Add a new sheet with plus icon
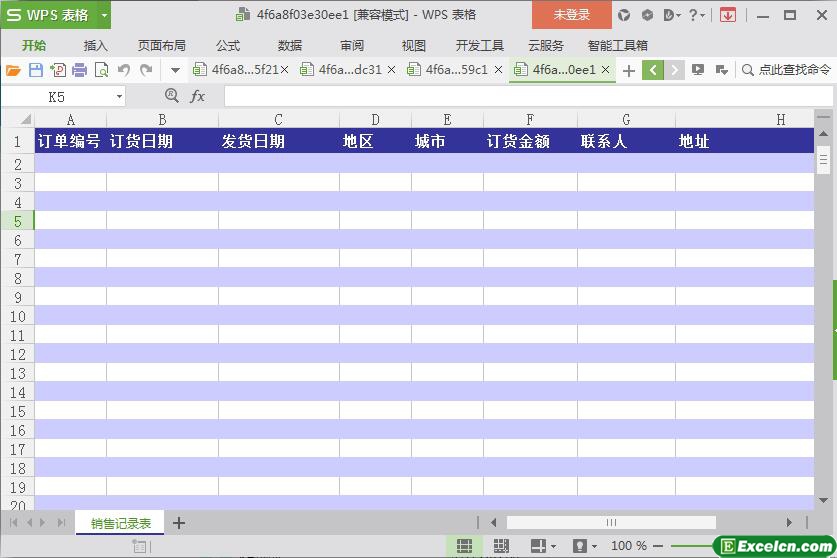 (179, 523)
